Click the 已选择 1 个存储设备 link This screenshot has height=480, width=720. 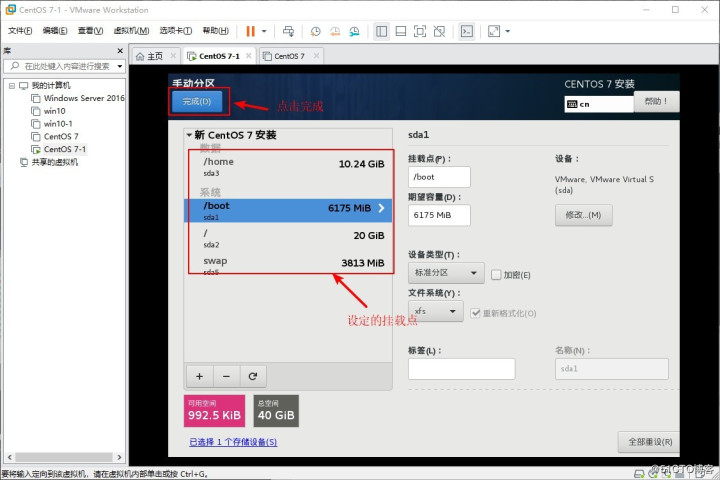pos(233,442)
